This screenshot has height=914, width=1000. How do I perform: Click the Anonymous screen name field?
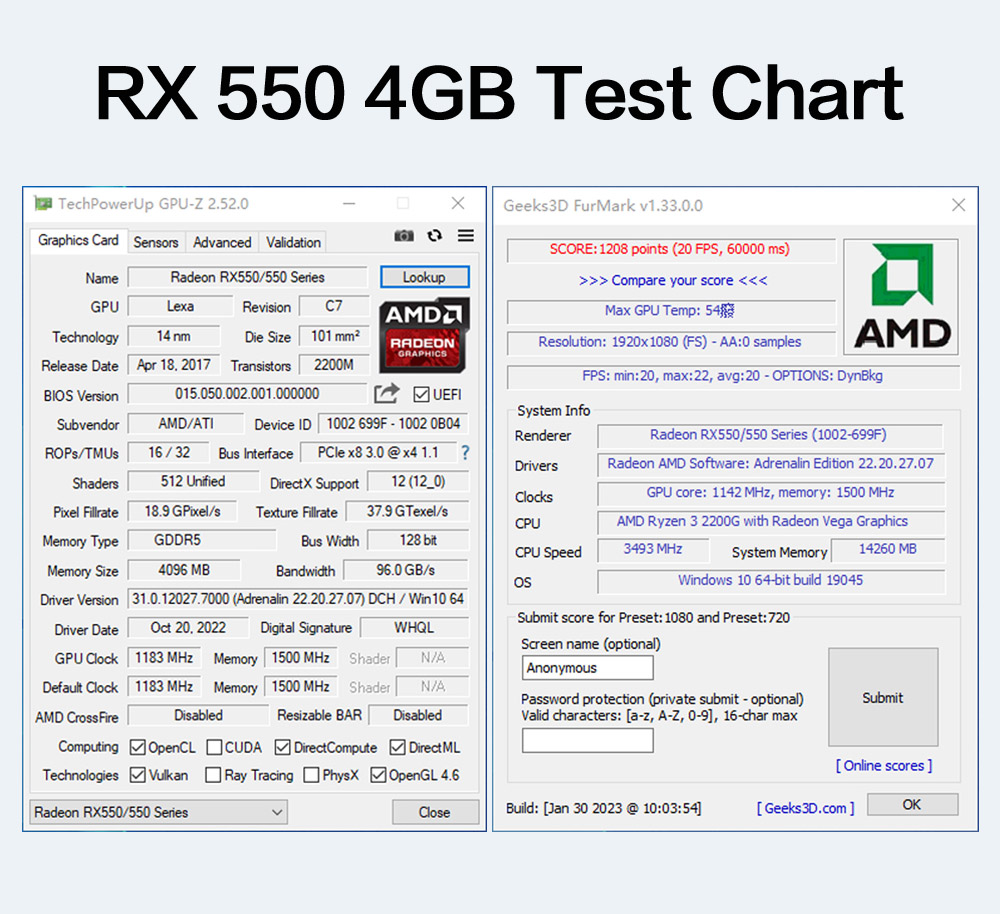pyautogui.click(x=587, y=668)
